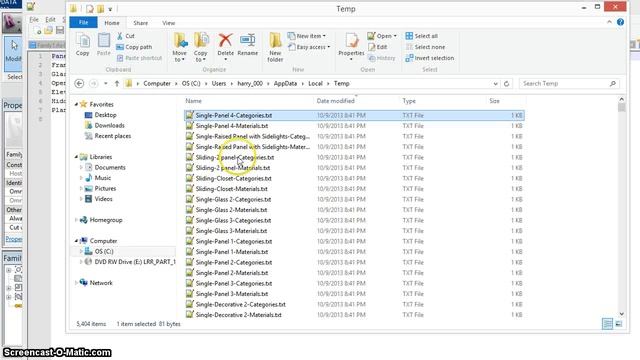The width and height of the screenshot is (640, 360).
Task: Go up one folder level arrow
Action: 117,83
